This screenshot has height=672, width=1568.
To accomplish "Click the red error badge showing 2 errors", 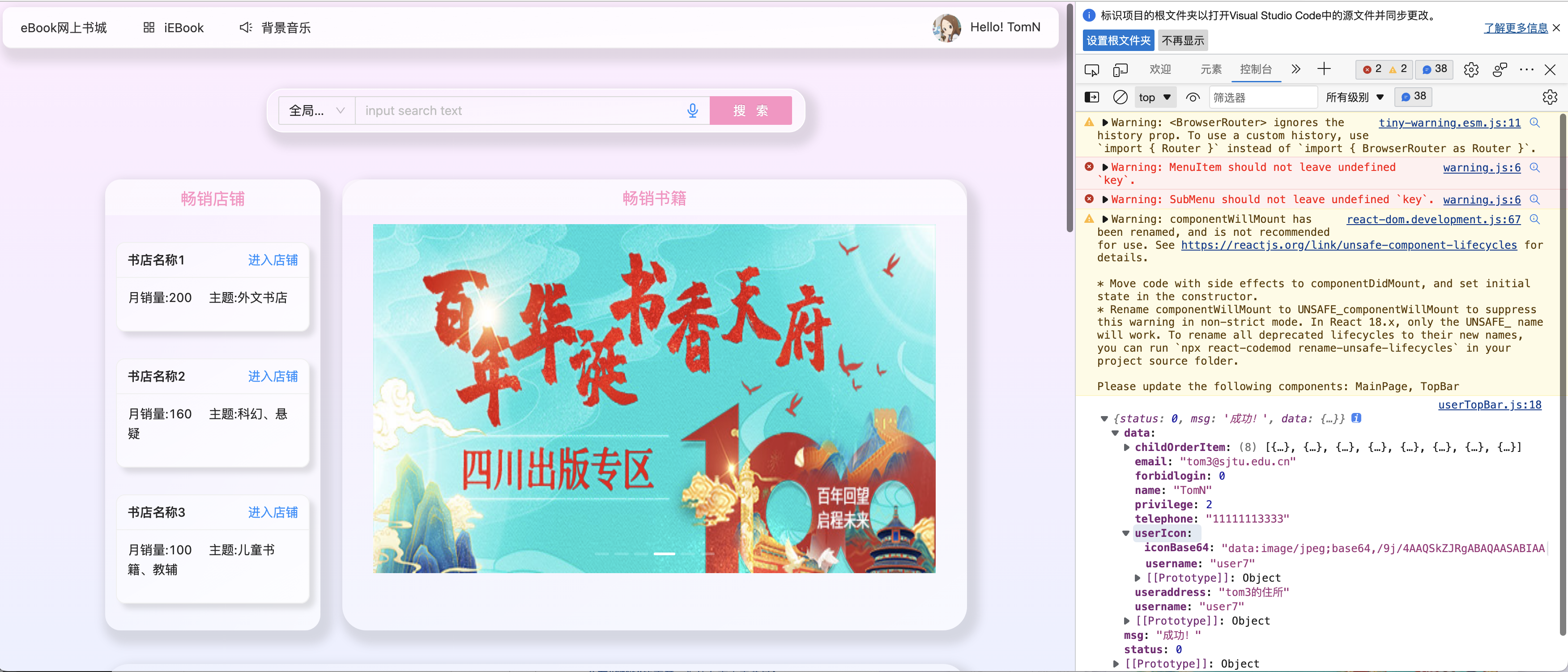I will pos(1372,69).
